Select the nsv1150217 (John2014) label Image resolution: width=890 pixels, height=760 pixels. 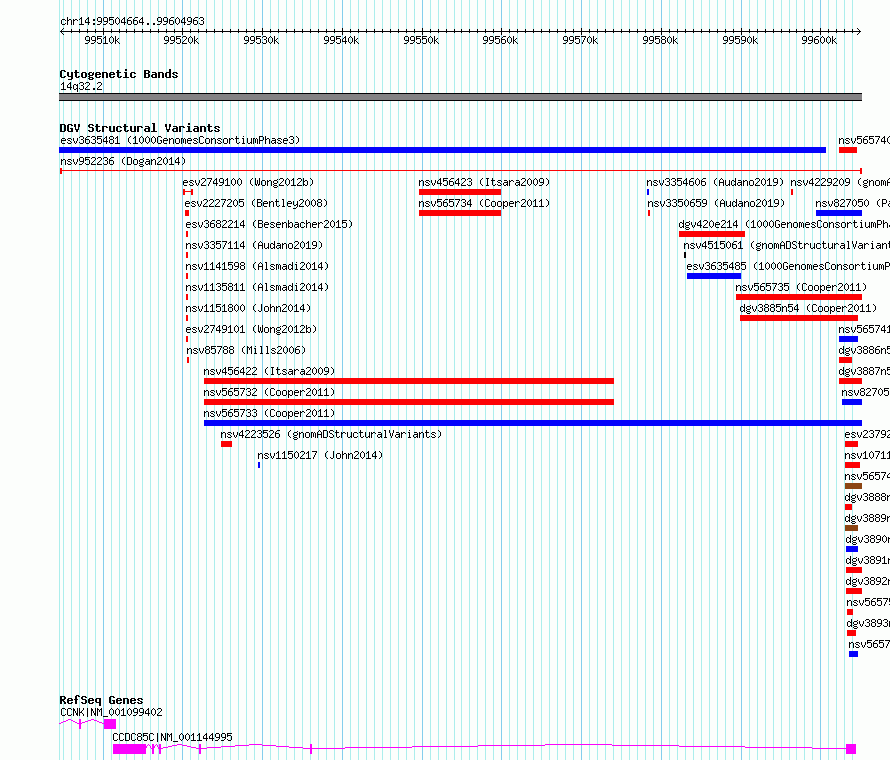pos(320,455)
